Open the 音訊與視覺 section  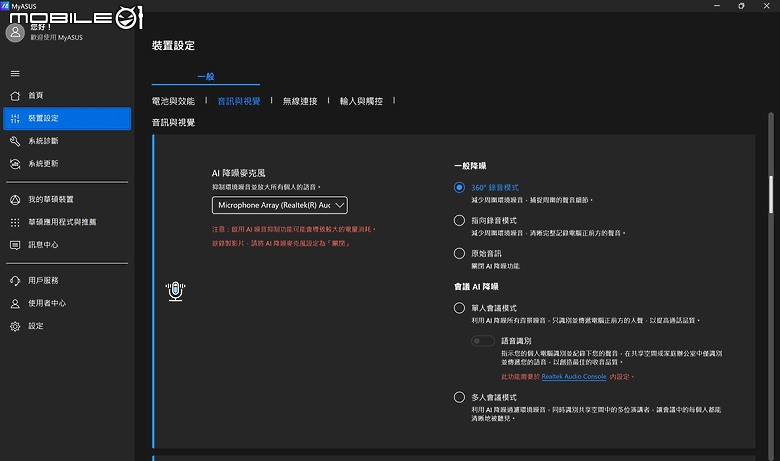(239, 101)
